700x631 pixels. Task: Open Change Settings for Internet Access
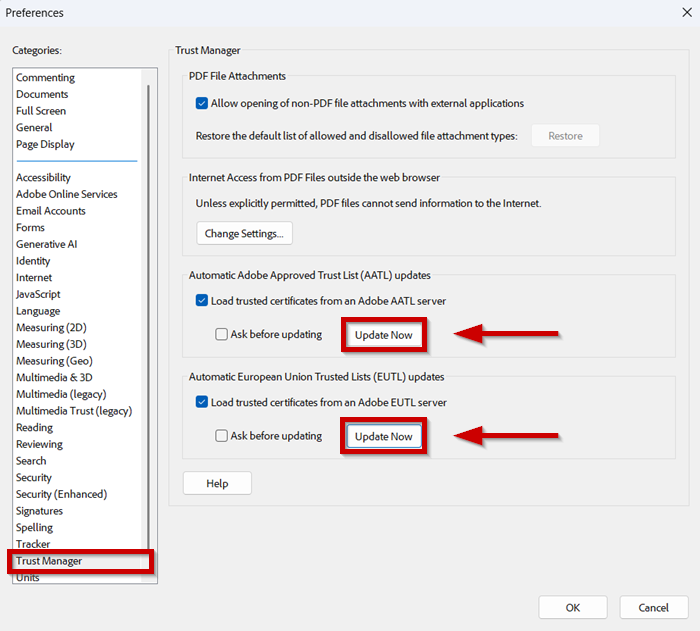[244, 234]
